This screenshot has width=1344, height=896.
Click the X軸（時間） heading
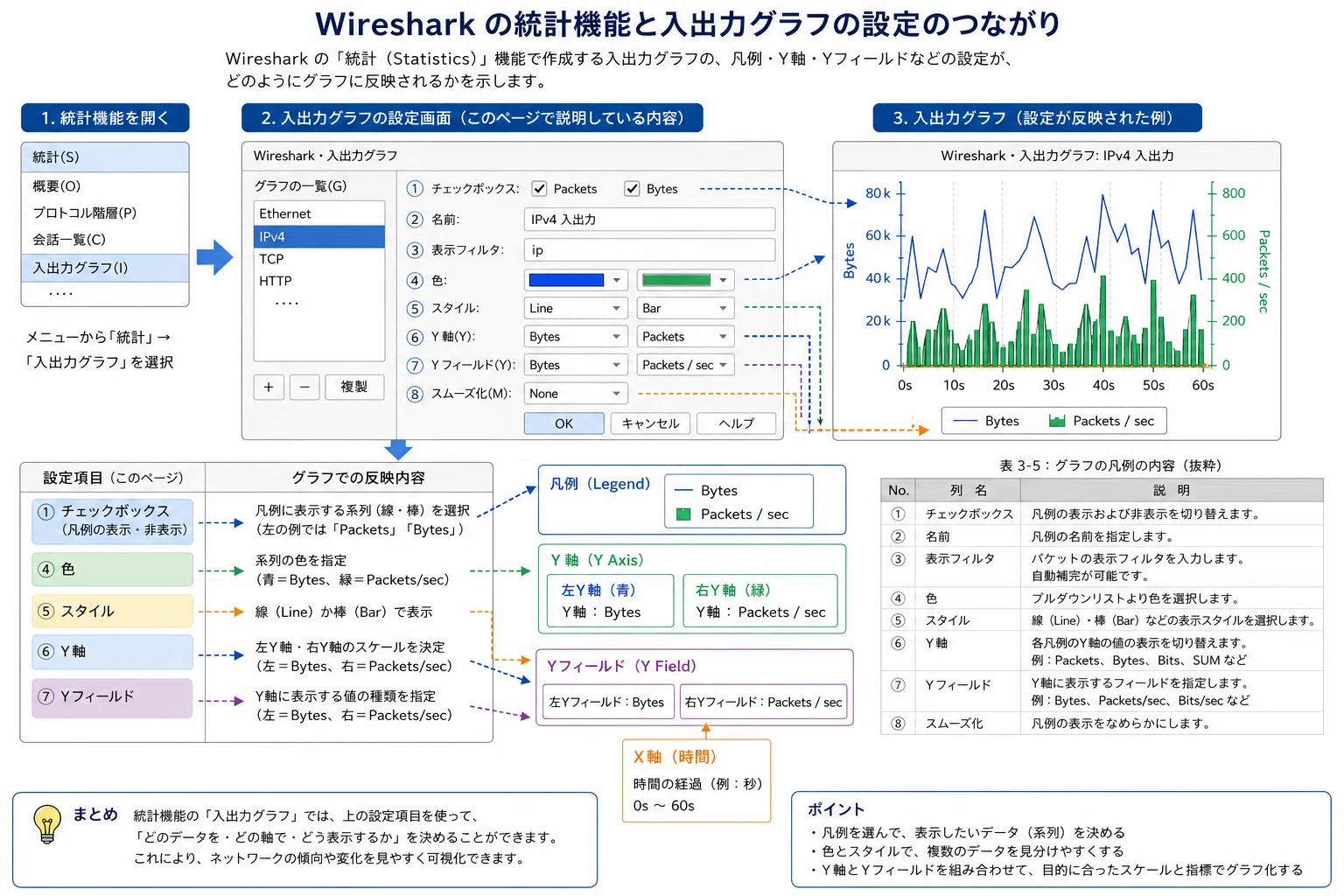675,757
